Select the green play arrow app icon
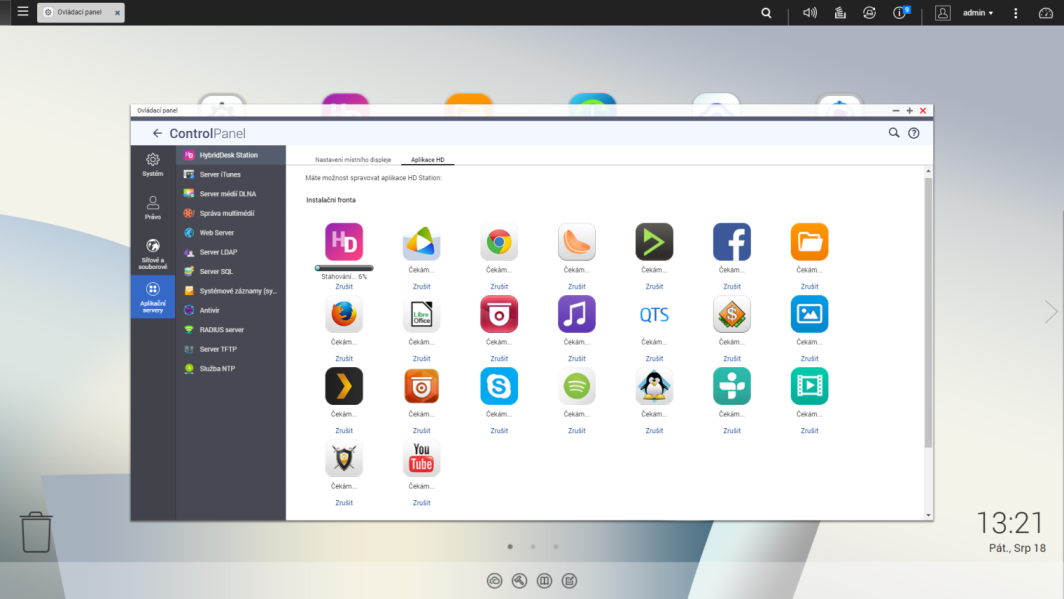Image resolution: width=1064 pixels, height=599 pixels. click(654, 241)
